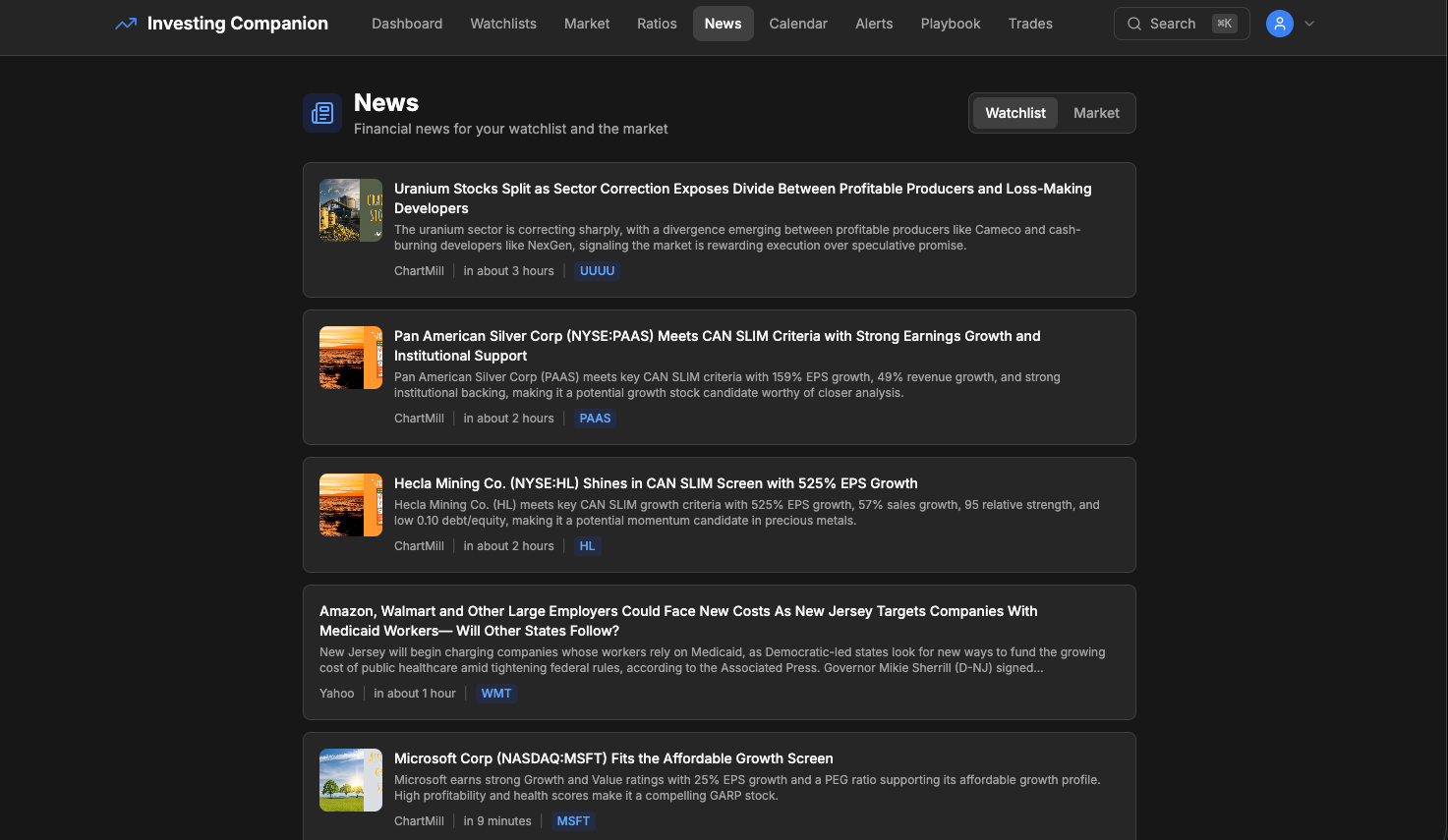Viewport: 1448px width, 840px height.
Task: Open the Uranium Stocks Split headline
Action: click(x=743, y=198)
